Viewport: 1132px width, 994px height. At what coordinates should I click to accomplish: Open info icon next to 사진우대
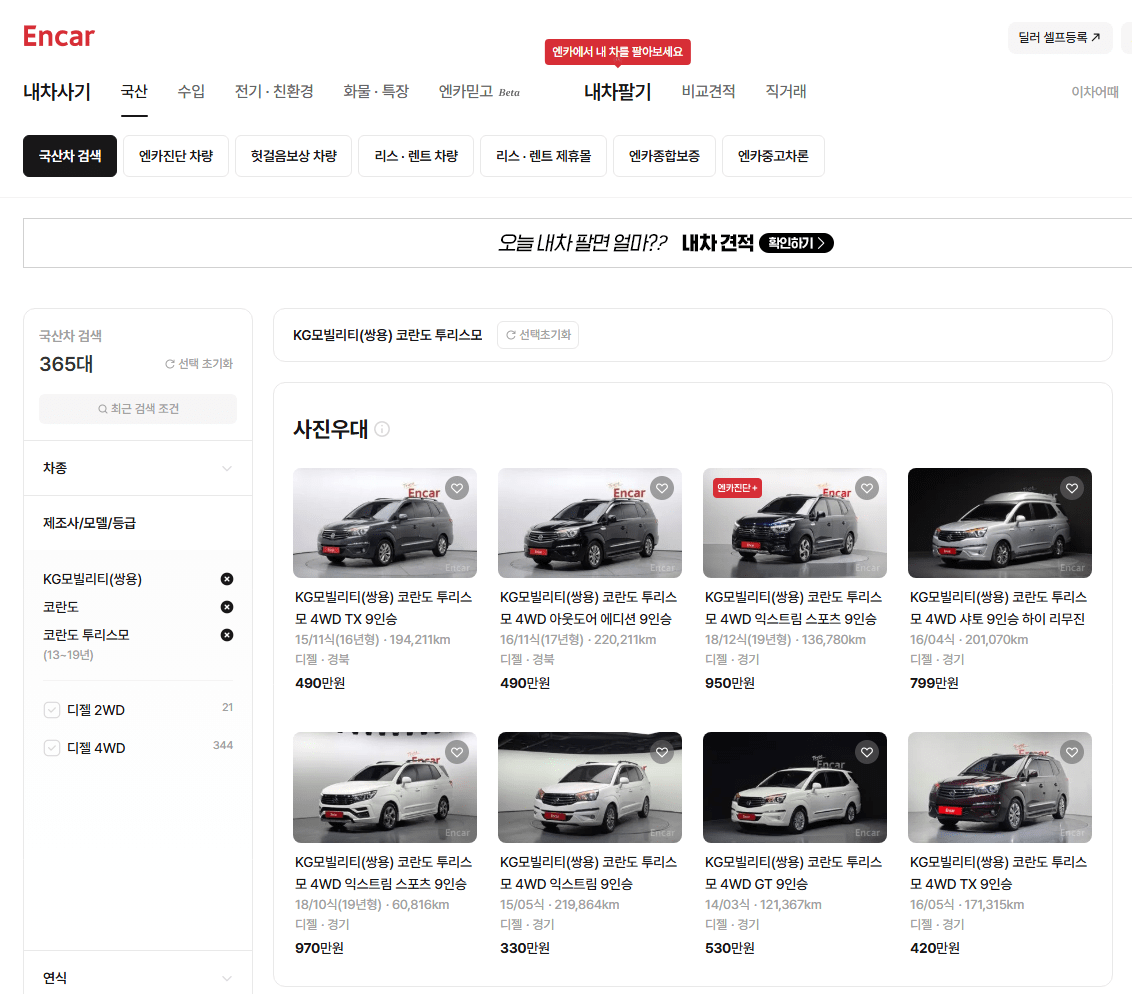(383, 430)
